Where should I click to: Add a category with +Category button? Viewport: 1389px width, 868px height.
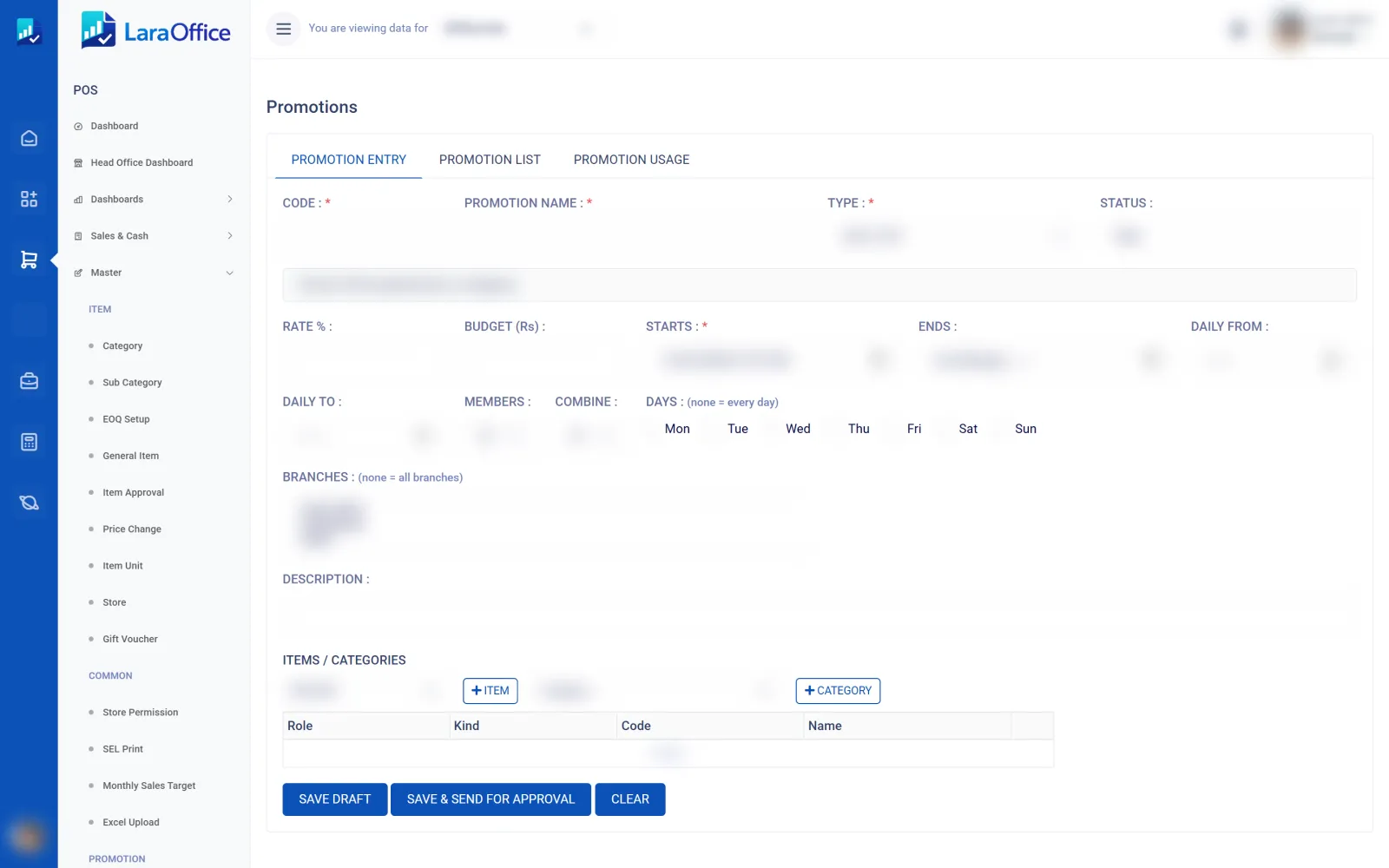838,691
